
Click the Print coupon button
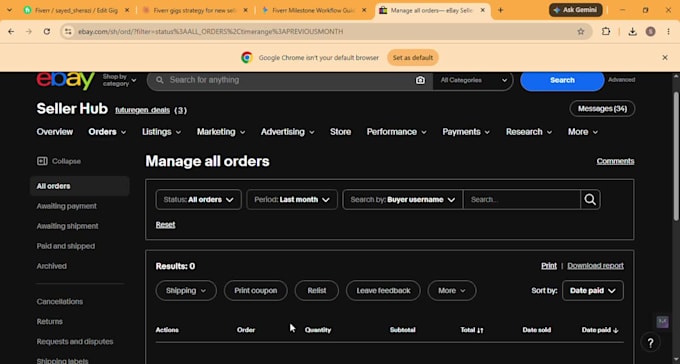255,291
